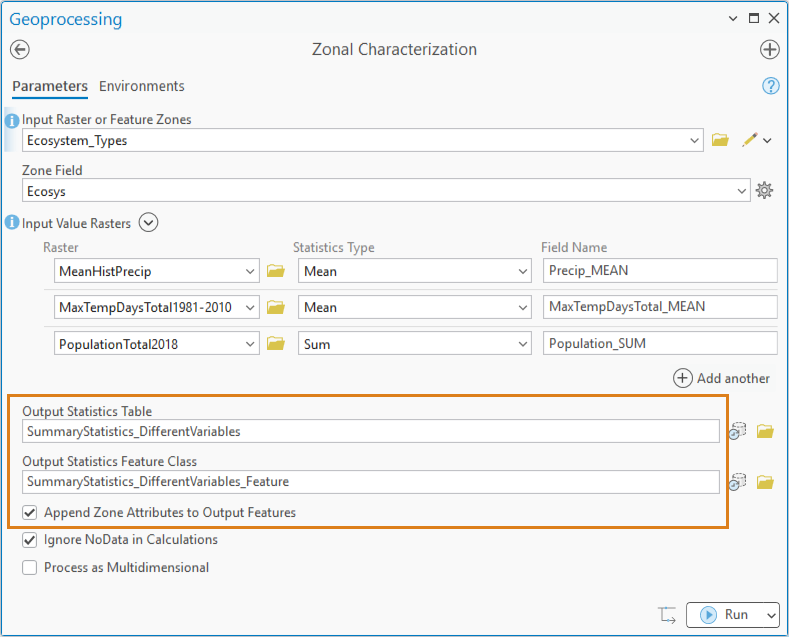Open the Zone Field Ecosys dropdown
Screen dimensions: 789x637
pos(741,191)
